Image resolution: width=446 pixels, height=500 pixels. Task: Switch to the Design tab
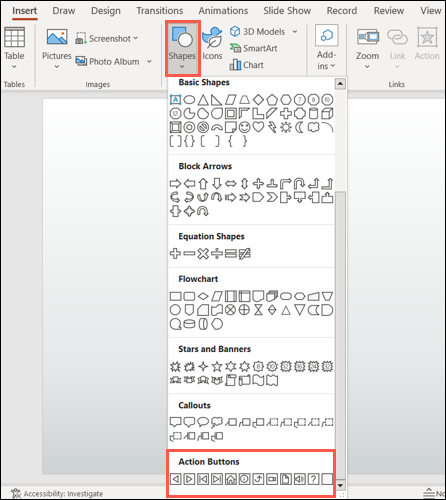106,11
